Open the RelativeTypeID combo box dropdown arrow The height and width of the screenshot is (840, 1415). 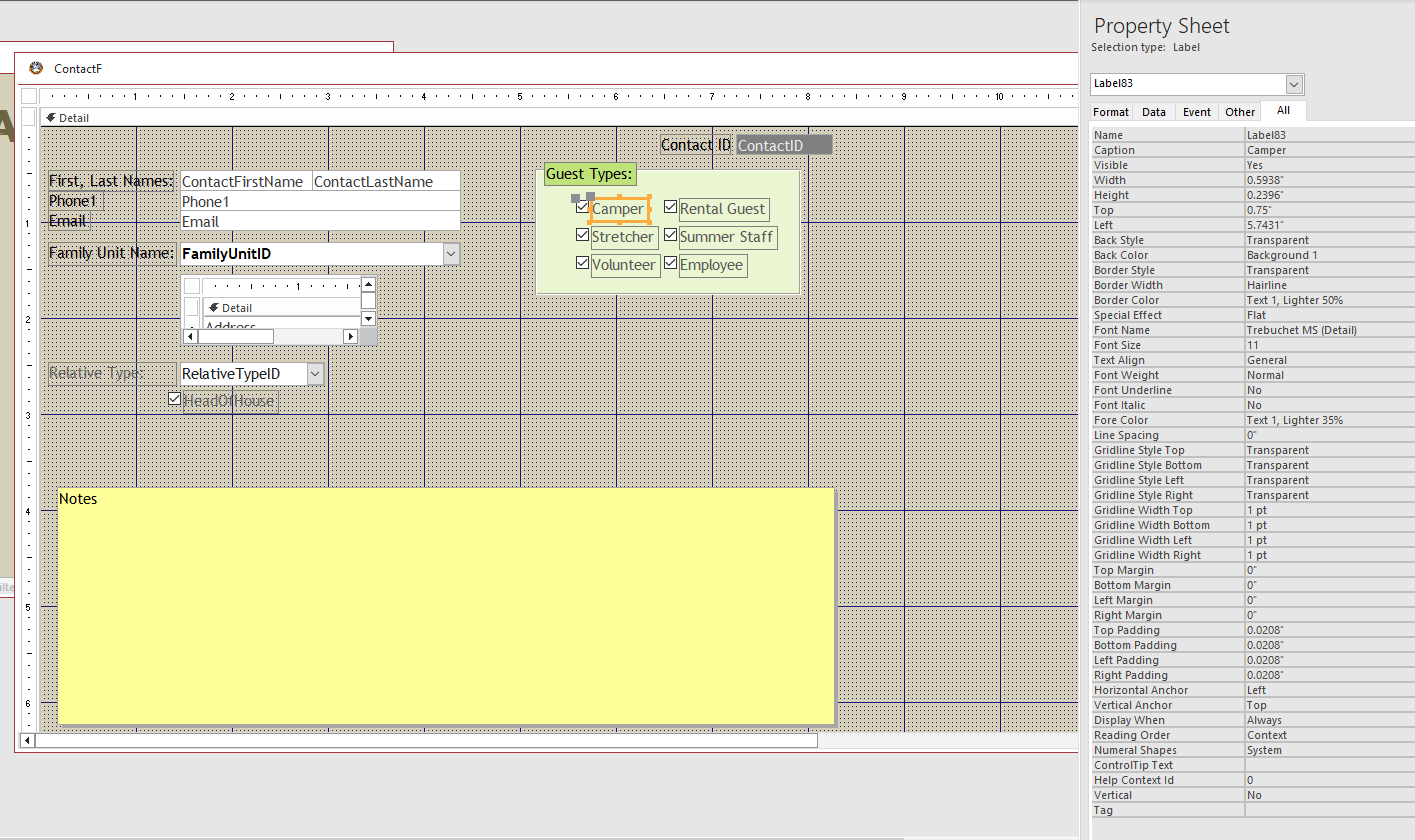tap(315, 374)
